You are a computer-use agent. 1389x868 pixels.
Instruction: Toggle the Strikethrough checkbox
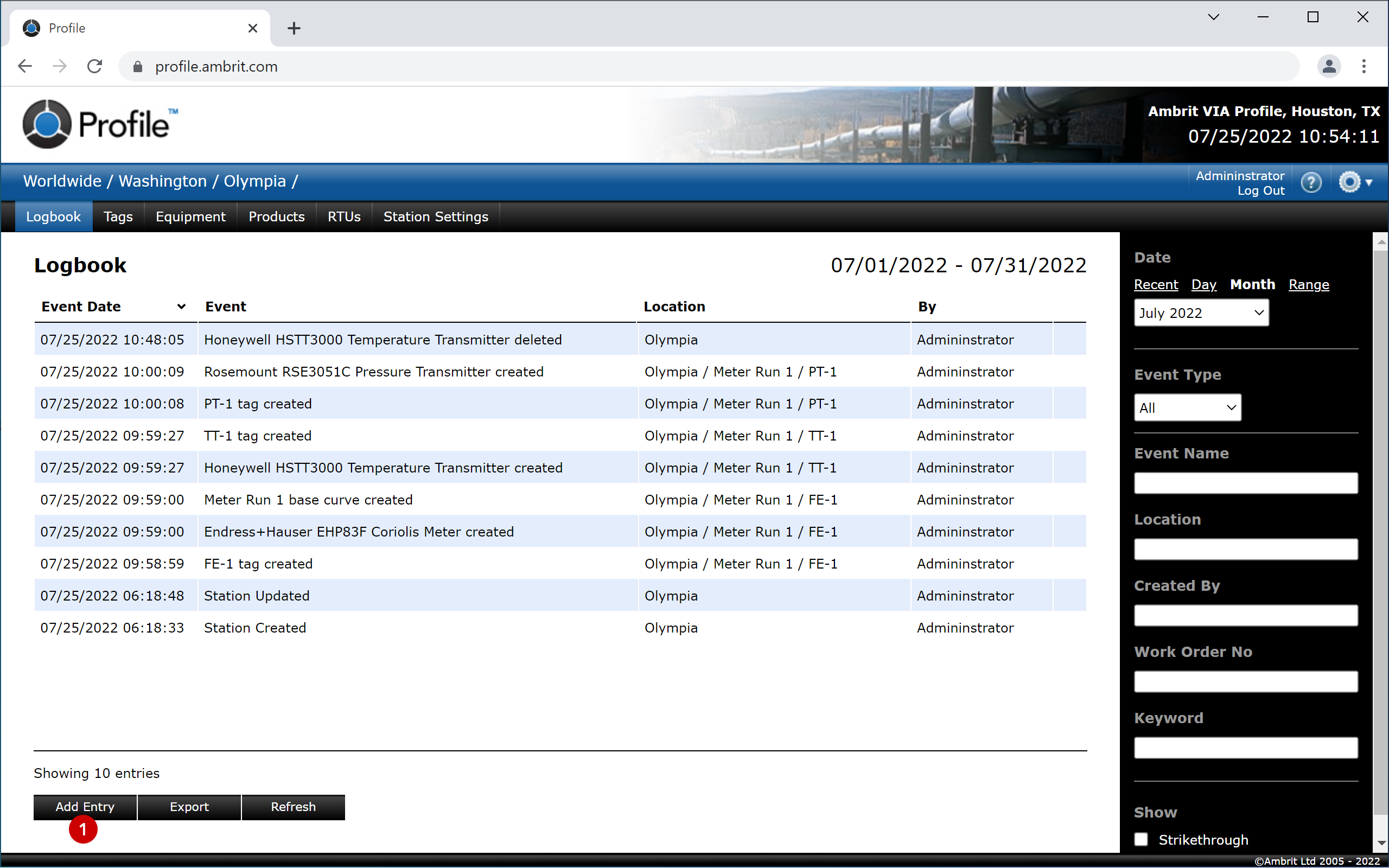(1141, 839)
